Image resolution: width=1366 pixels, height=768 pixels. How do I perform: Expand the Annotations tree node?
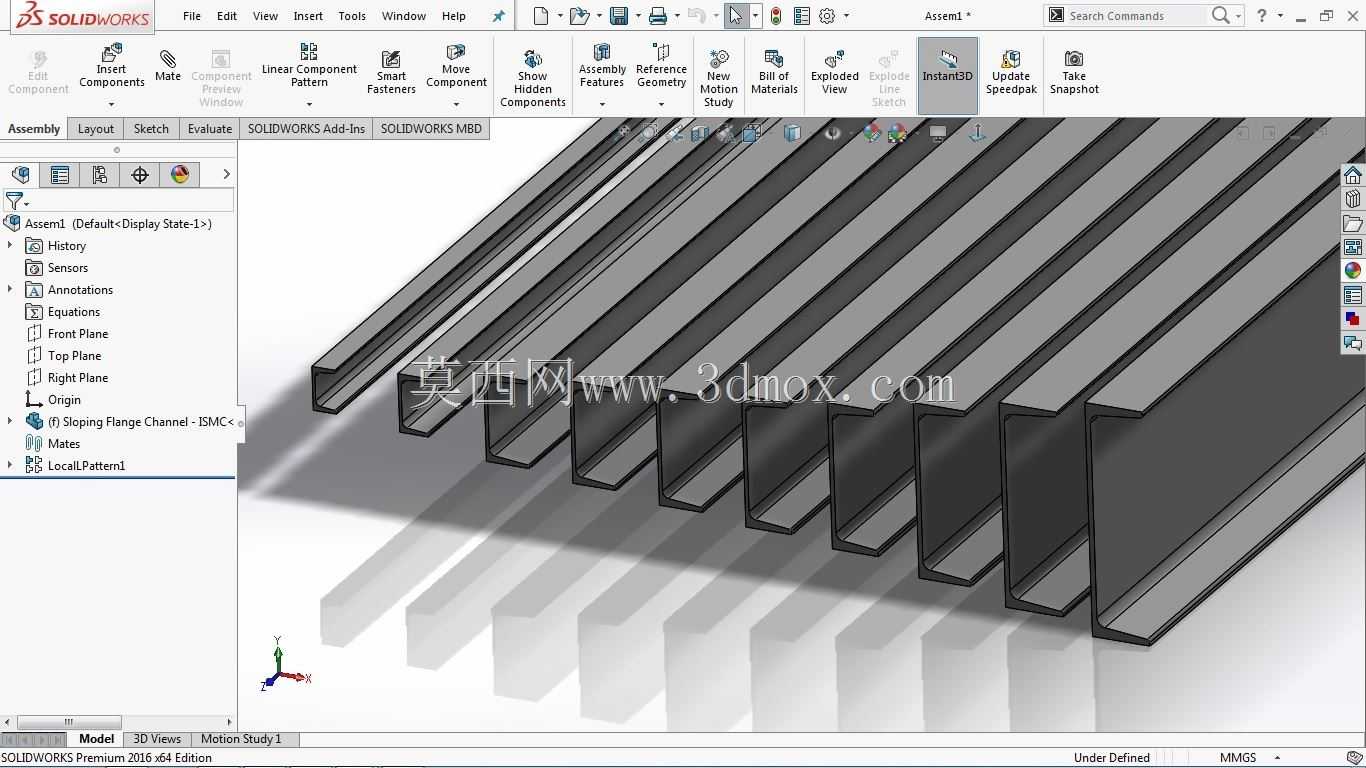[x=10, y=289]
